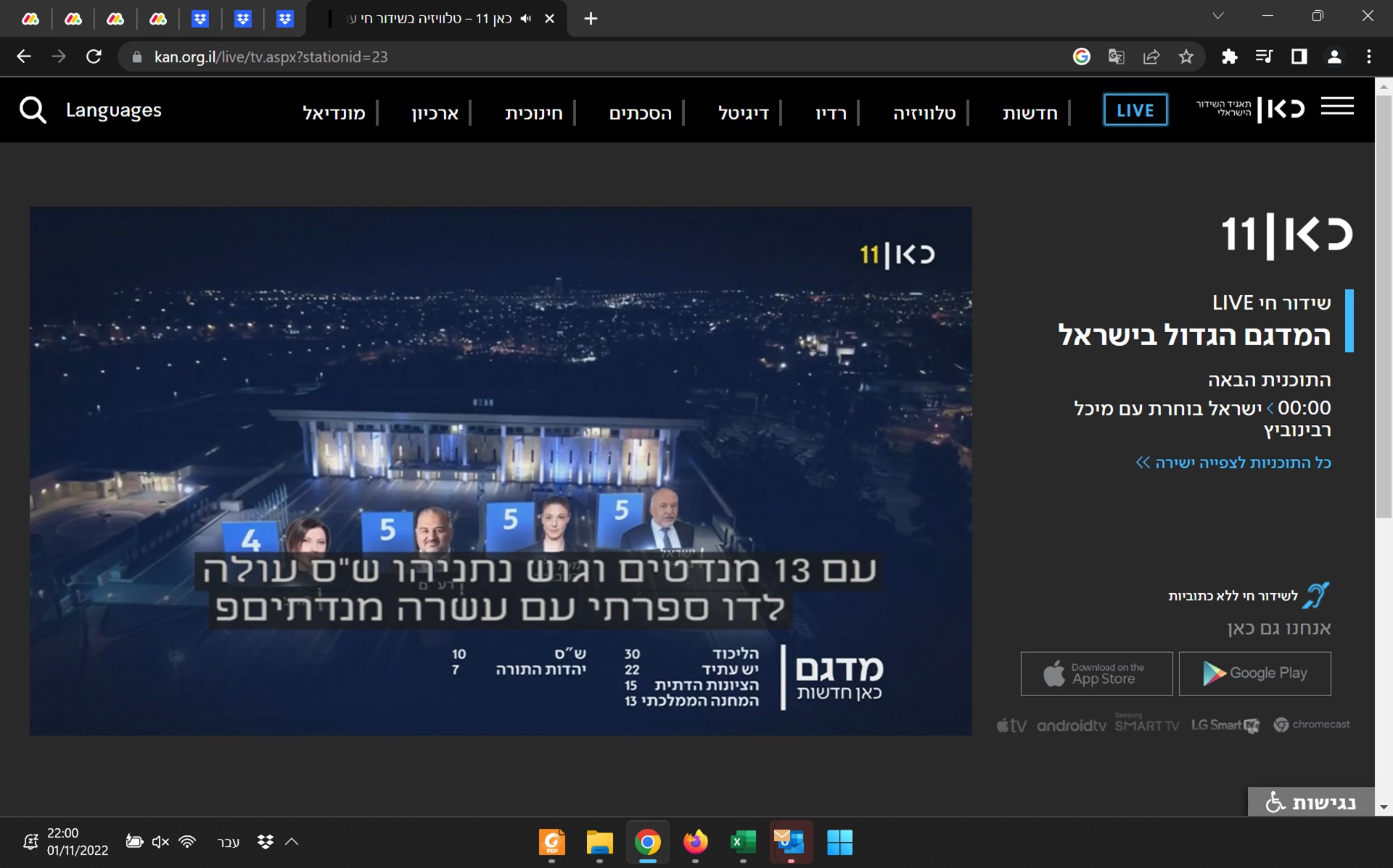
Task: Bookmark this page with the star
Action: [1186, 57]
